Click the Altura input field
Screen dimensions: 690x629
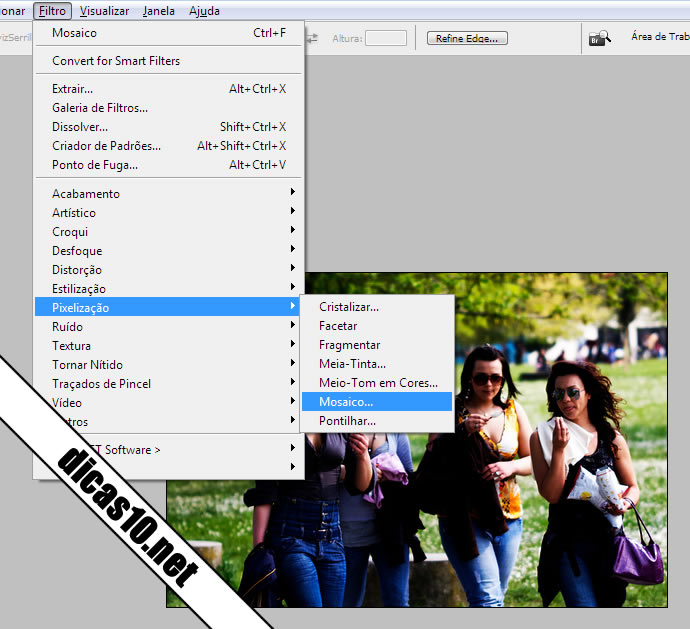point(386,38)
